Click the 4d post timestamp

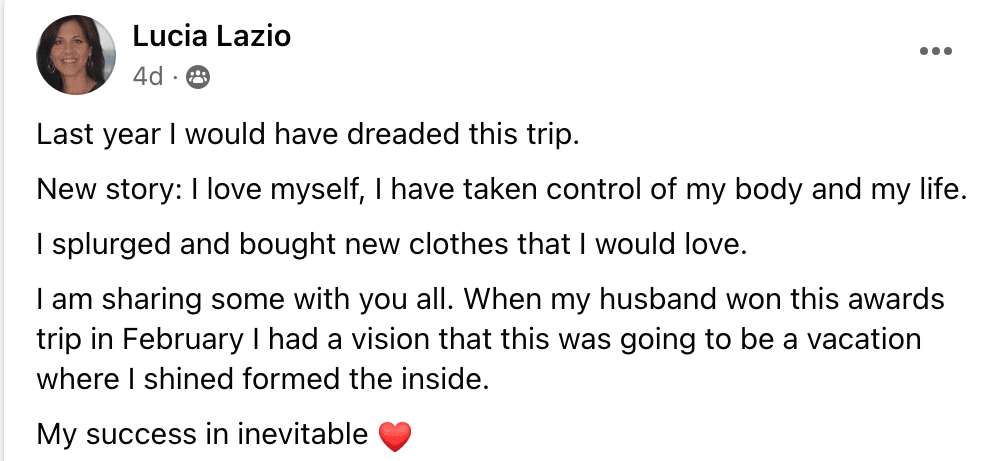(148, 77)
